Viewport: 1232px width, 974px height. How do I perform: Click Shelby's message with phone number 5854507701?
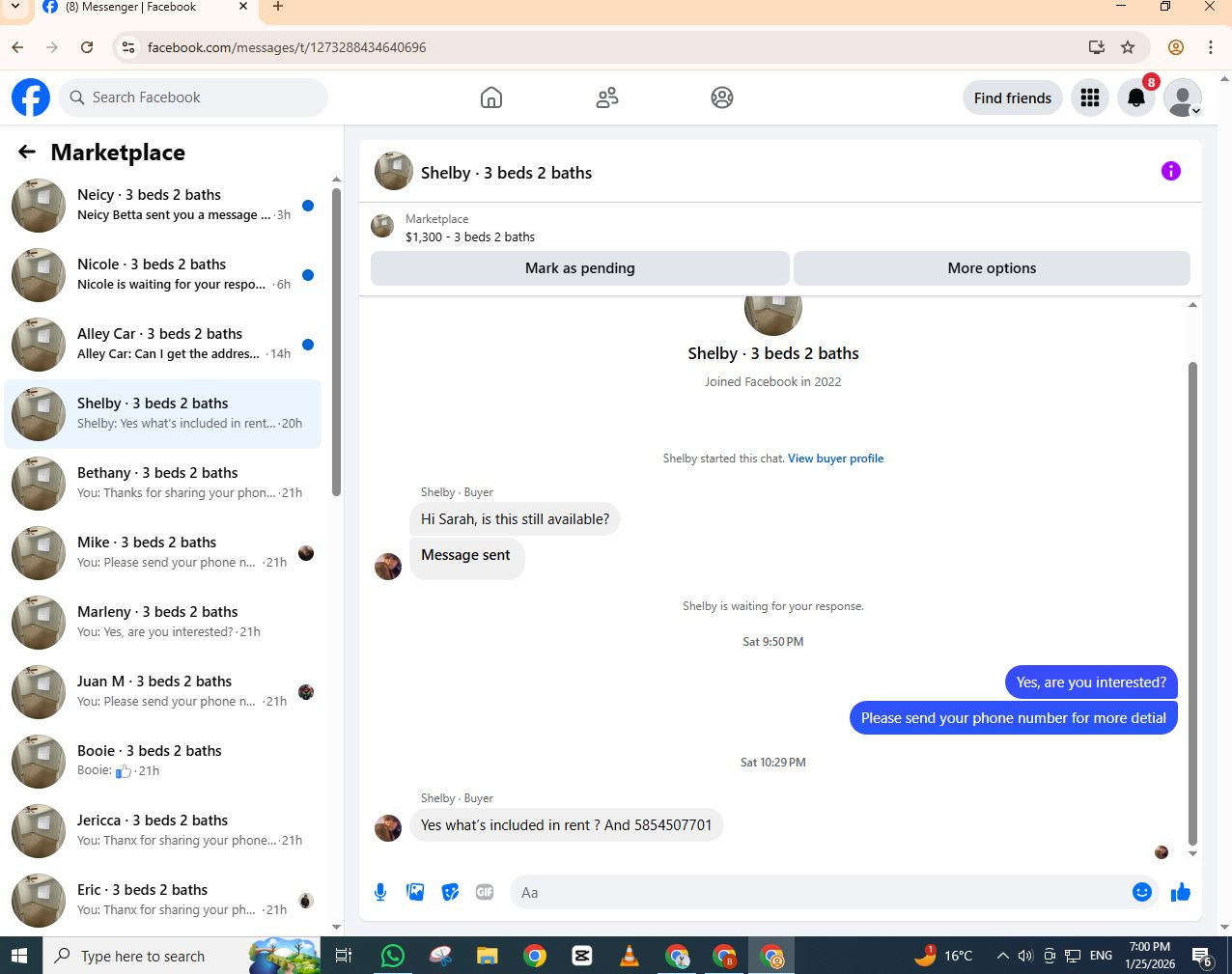566,825
